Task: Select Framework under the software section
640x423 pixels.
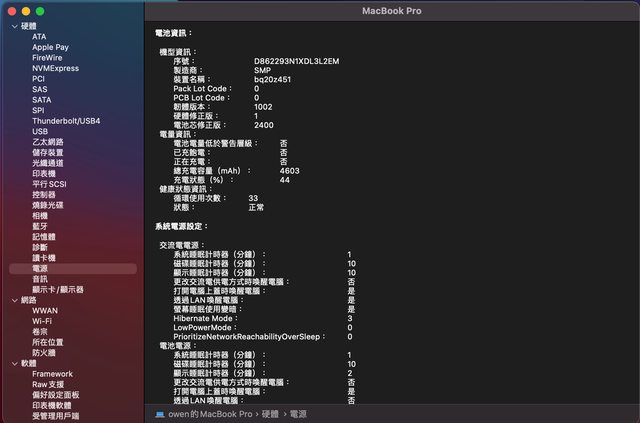Action: pyautogui.click(x=52, y=374)
